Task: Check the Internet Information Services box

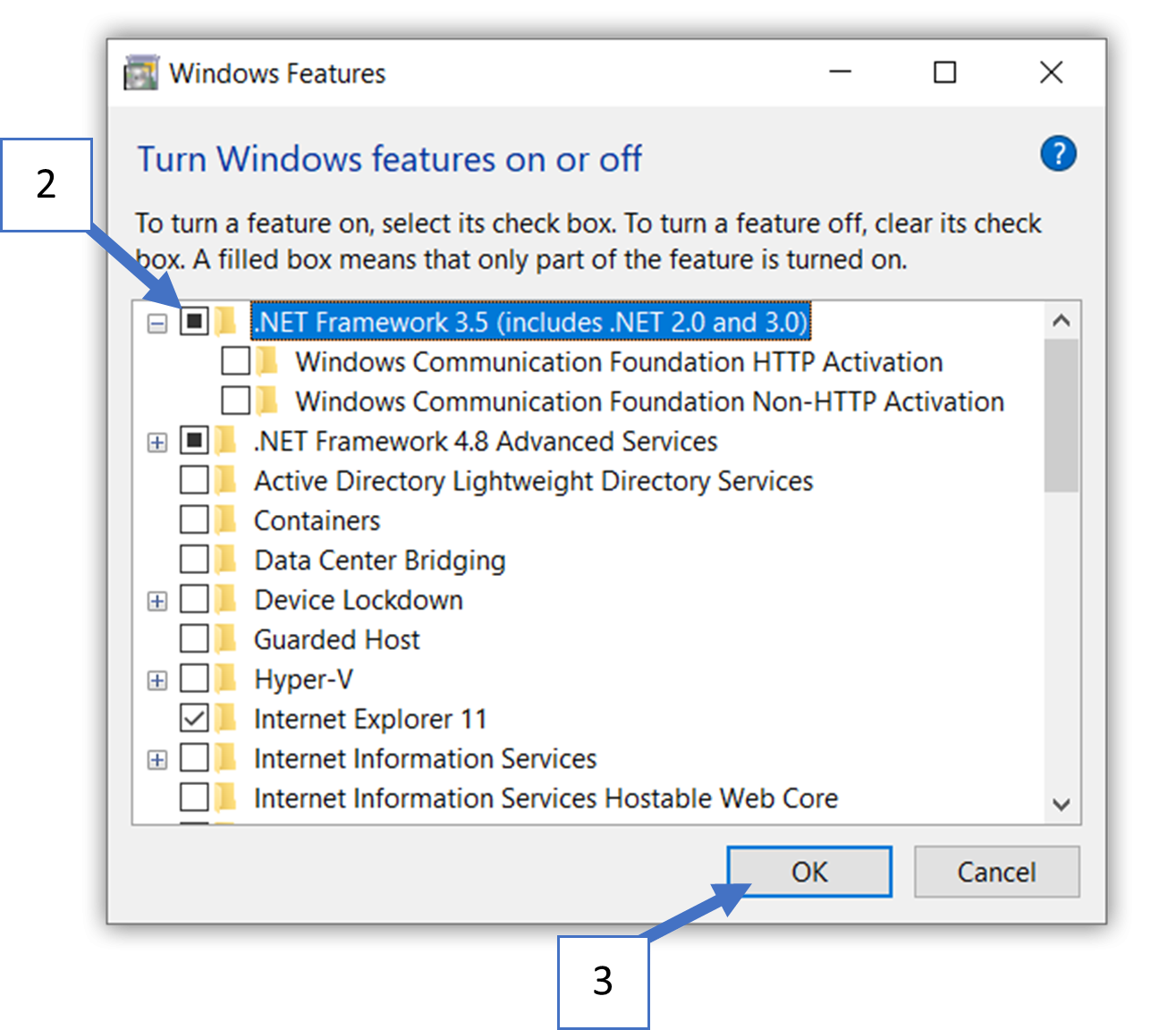Action: click(x=194, y=758)
